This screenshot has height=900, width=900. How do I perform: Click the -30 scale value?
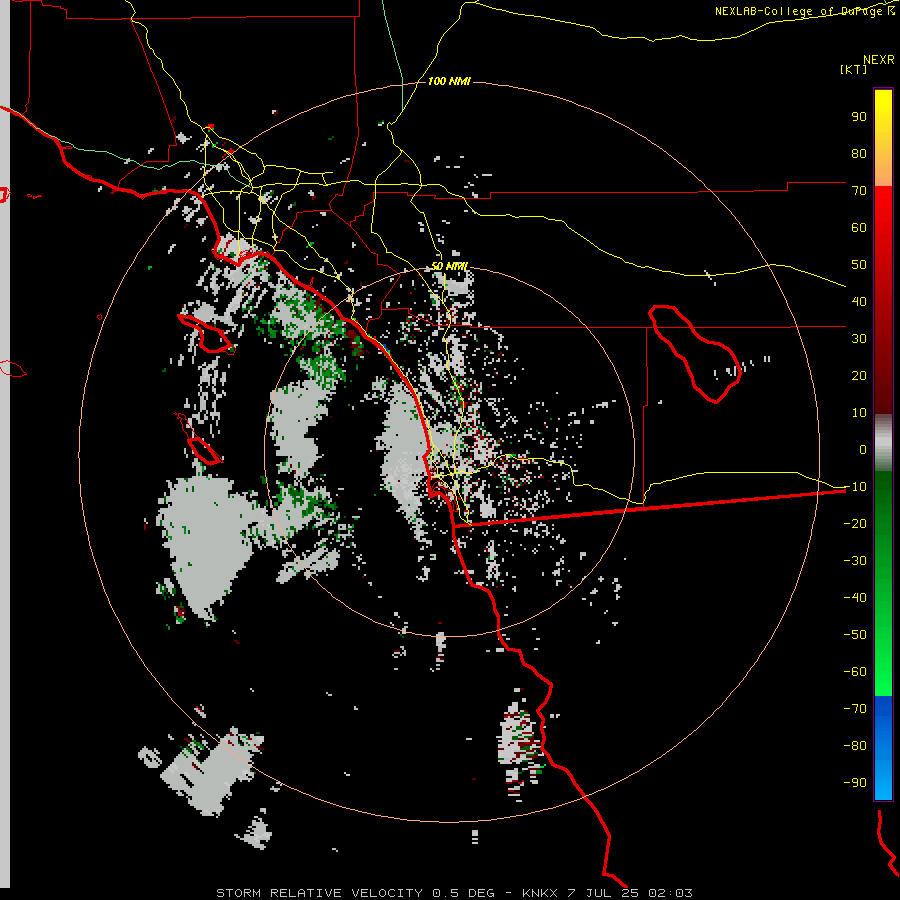coord(855,561)
